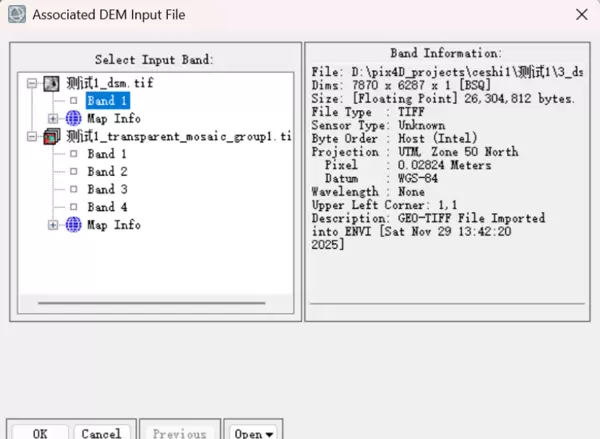Click the transparent_mosaic_group1 file icon

click(52, 136)
